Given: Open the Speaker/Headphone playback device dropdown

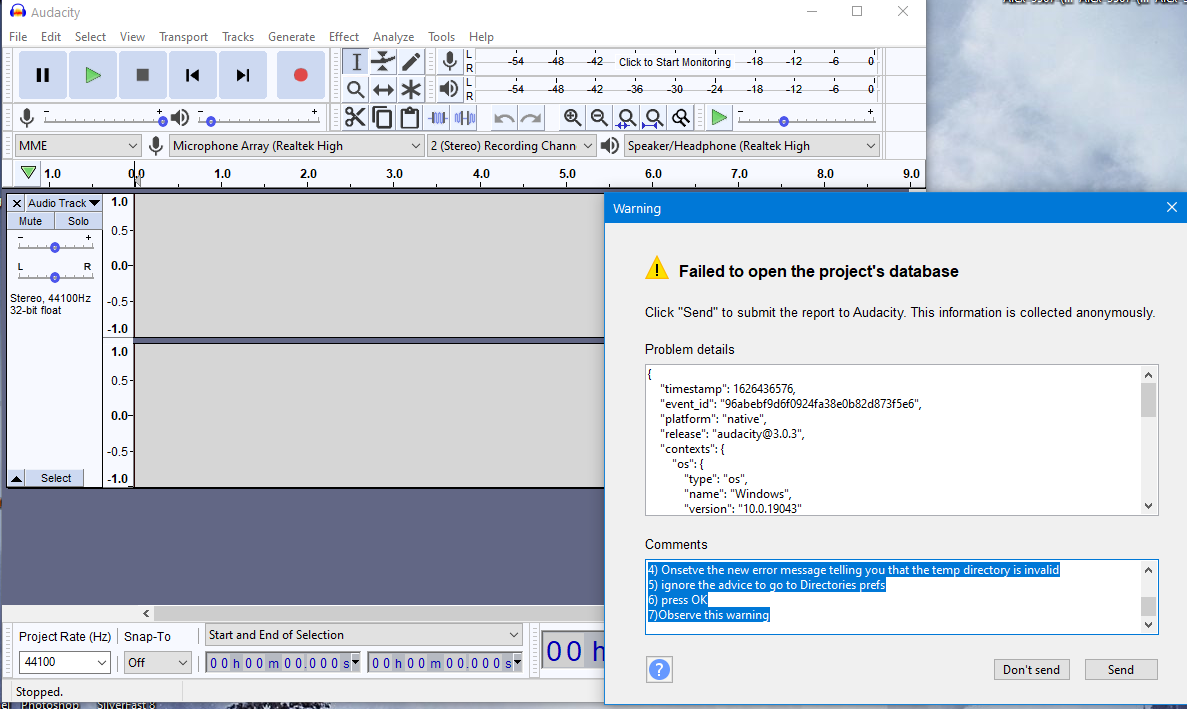Looking at the screenshot, I should click(x=752, y=145).
